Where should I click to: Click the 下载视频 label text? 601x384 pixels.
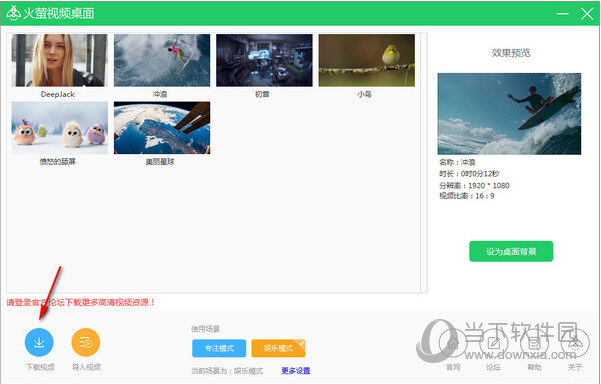40,367
